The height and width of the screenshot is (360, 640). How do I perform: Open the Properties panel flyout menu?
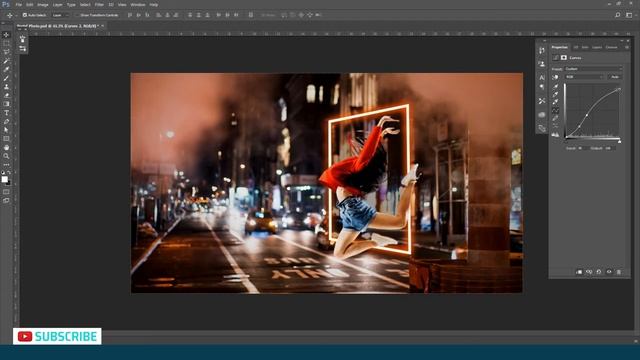point(627,47)
